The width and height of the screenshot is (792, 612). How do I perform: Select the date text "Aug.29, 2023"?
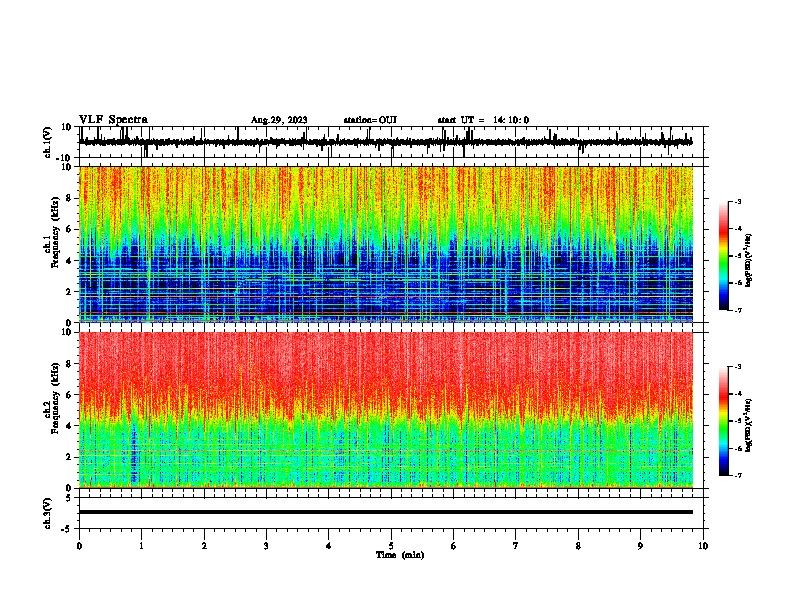pyautogui.click(x=279, y=120)
